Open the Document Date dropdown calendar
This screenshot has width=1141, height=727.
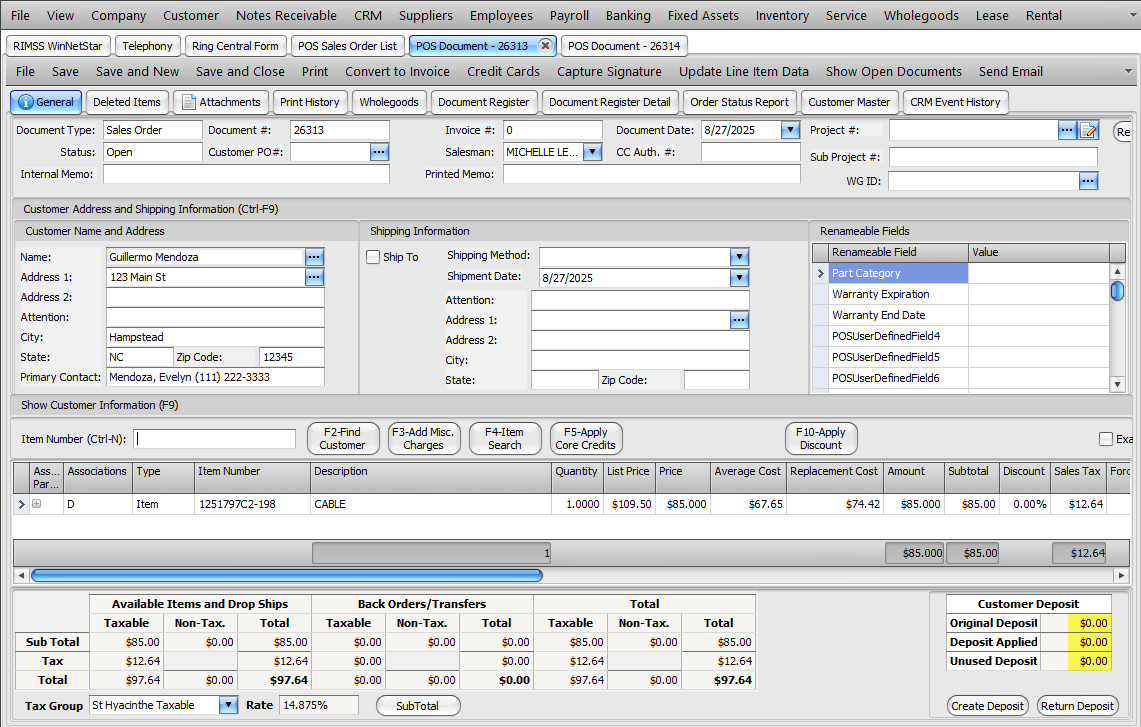pyautogui.click(x=790, y=130)
